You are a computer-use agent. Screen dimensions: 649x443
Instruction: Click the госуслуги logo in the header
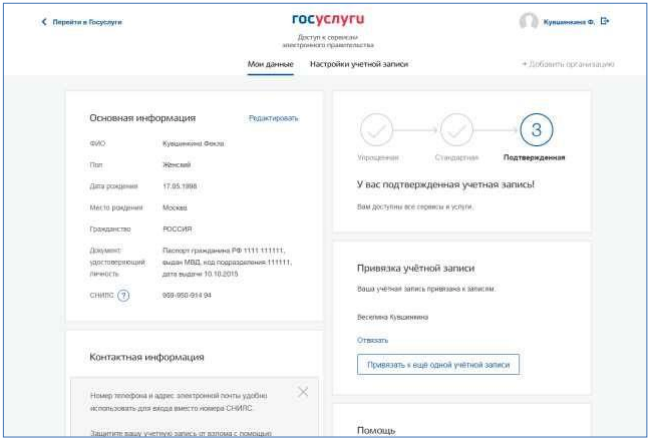click(x=324, y=20)
